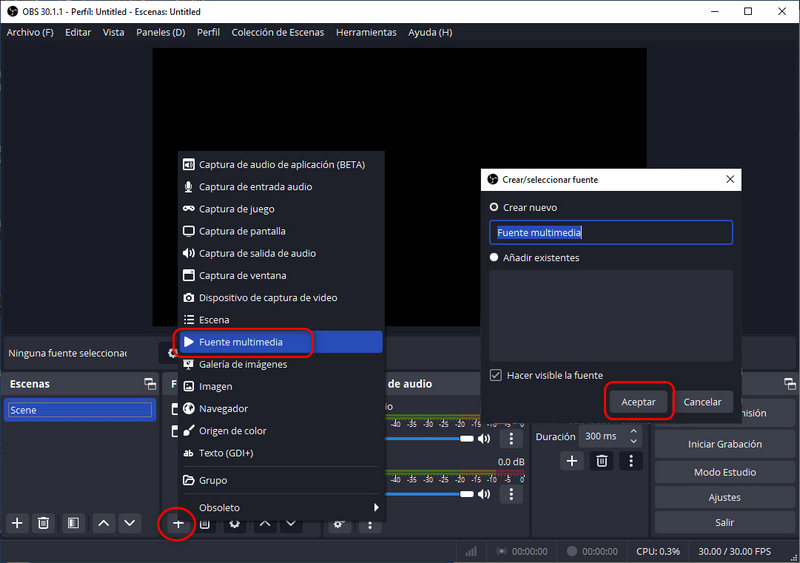Add a new scene with the plus icon
Image resolution: width=800 pixels, height=563 pixels.
pyautogui.click(x=17, y=523)
